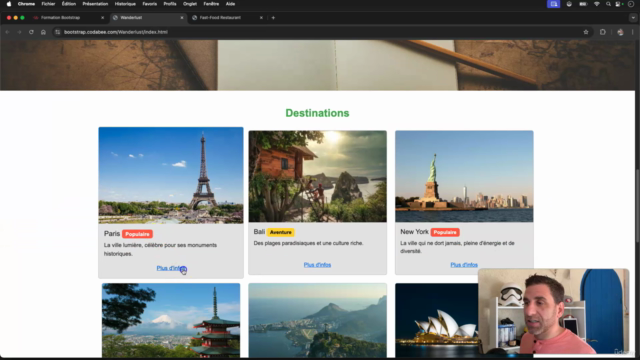The width and height of the screenshot is (640, 360).
Task: Close the Wanderlust tab
Action: tap(182, 18)
